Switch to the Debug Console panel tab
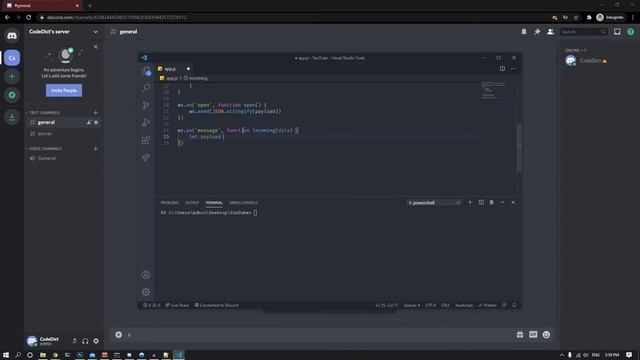640x360 pixels. (243, 203)
